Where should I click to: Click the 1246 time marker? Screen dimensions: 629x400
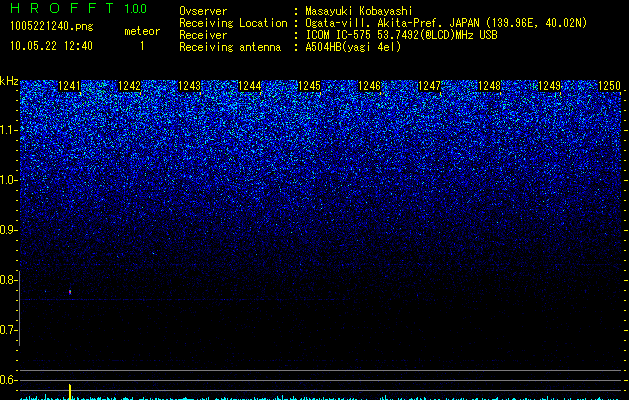(369, 86)
